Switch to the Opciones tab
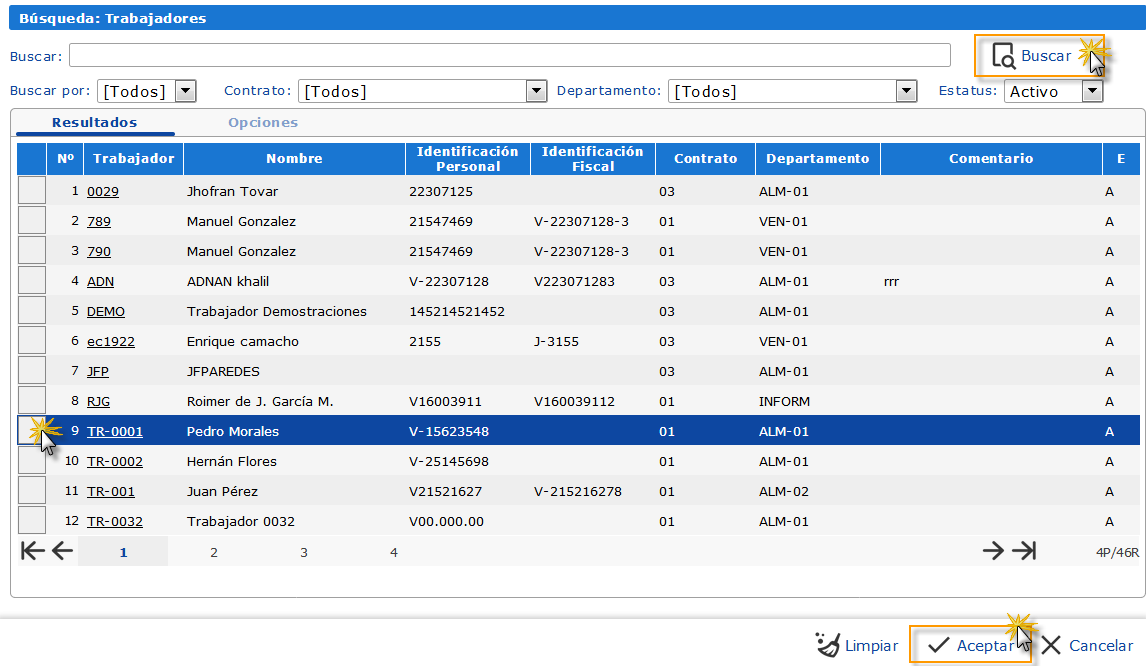This screenshot has width=1146, height=666. click(x=263, y=123)
